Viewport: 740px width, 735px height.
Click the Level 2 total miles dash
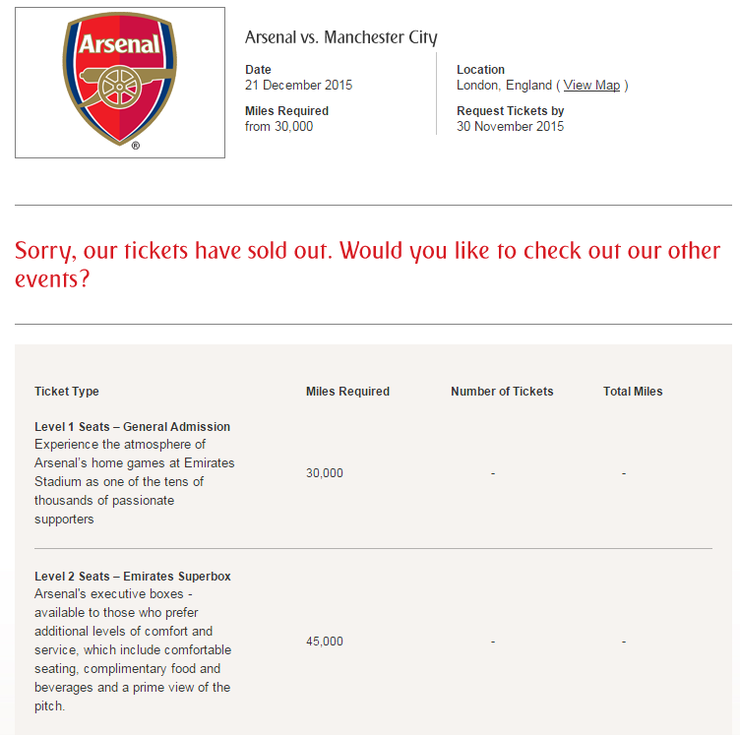pos(624,642)
